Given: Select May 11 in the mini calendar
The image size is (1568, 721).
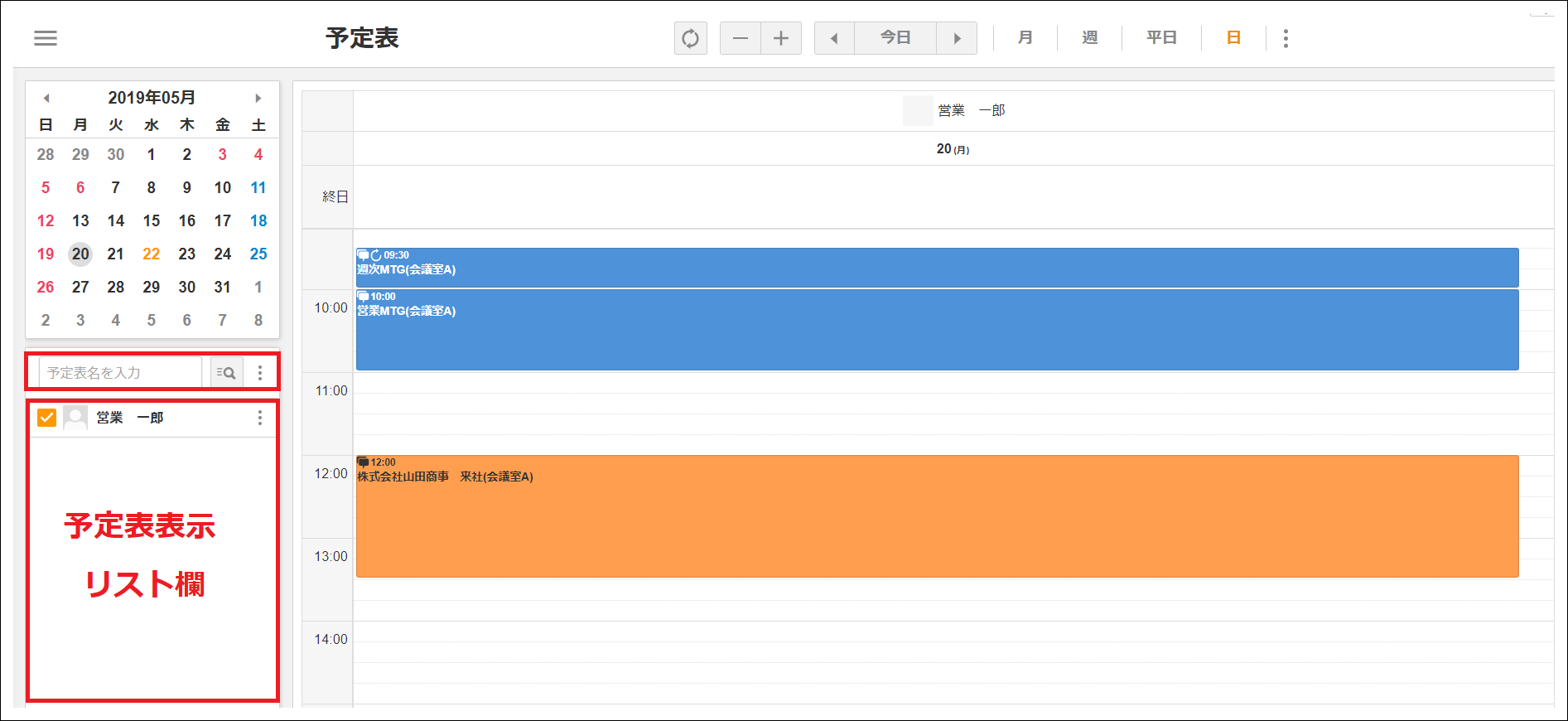Looking at the screenshot, I should (x=258, y=187).
